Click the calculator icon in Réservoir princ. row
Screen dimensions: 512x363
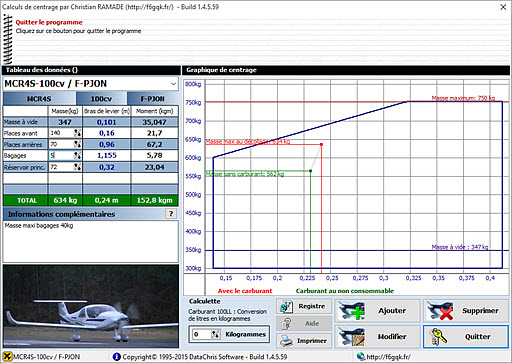77,167
